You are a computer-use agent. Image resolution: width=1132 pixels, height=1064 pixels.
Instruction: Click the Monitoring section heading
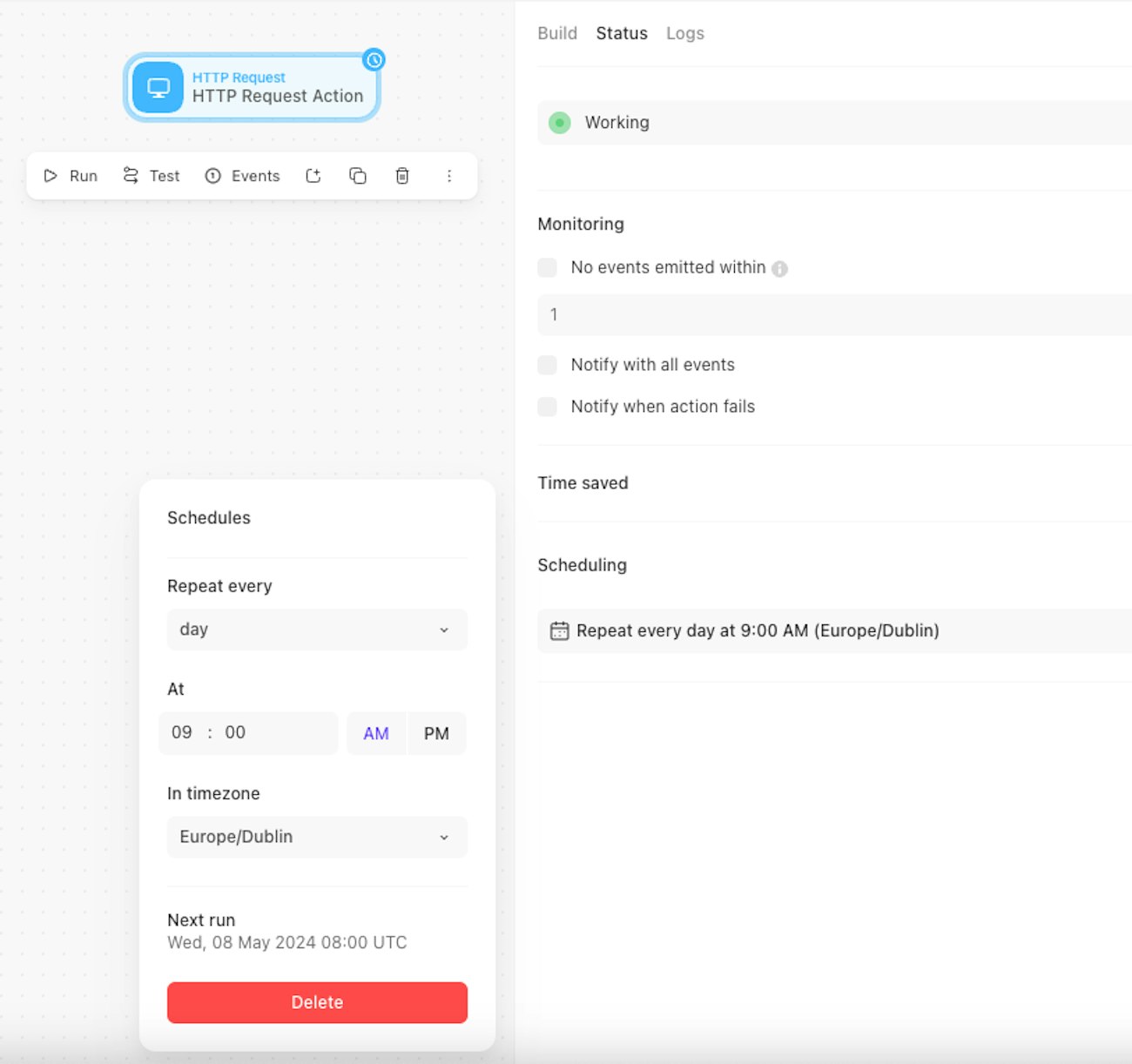[x=581, y=224]
